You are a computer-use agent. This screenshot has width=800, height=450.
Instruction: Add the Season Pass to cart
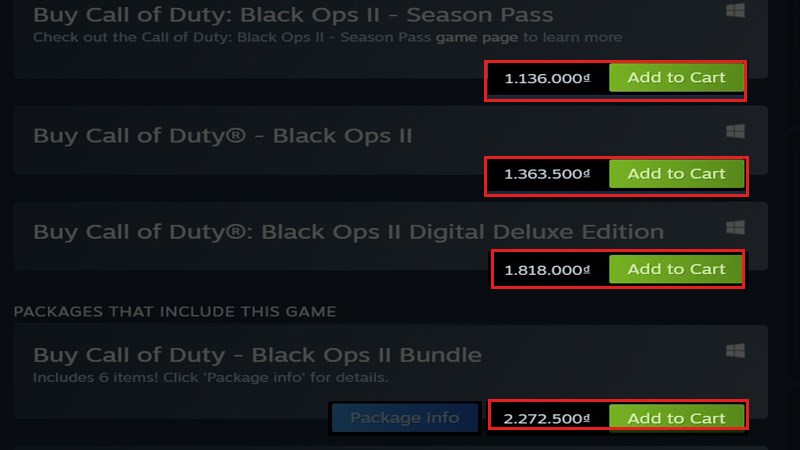pyautogui.click(x=676, y=78)
